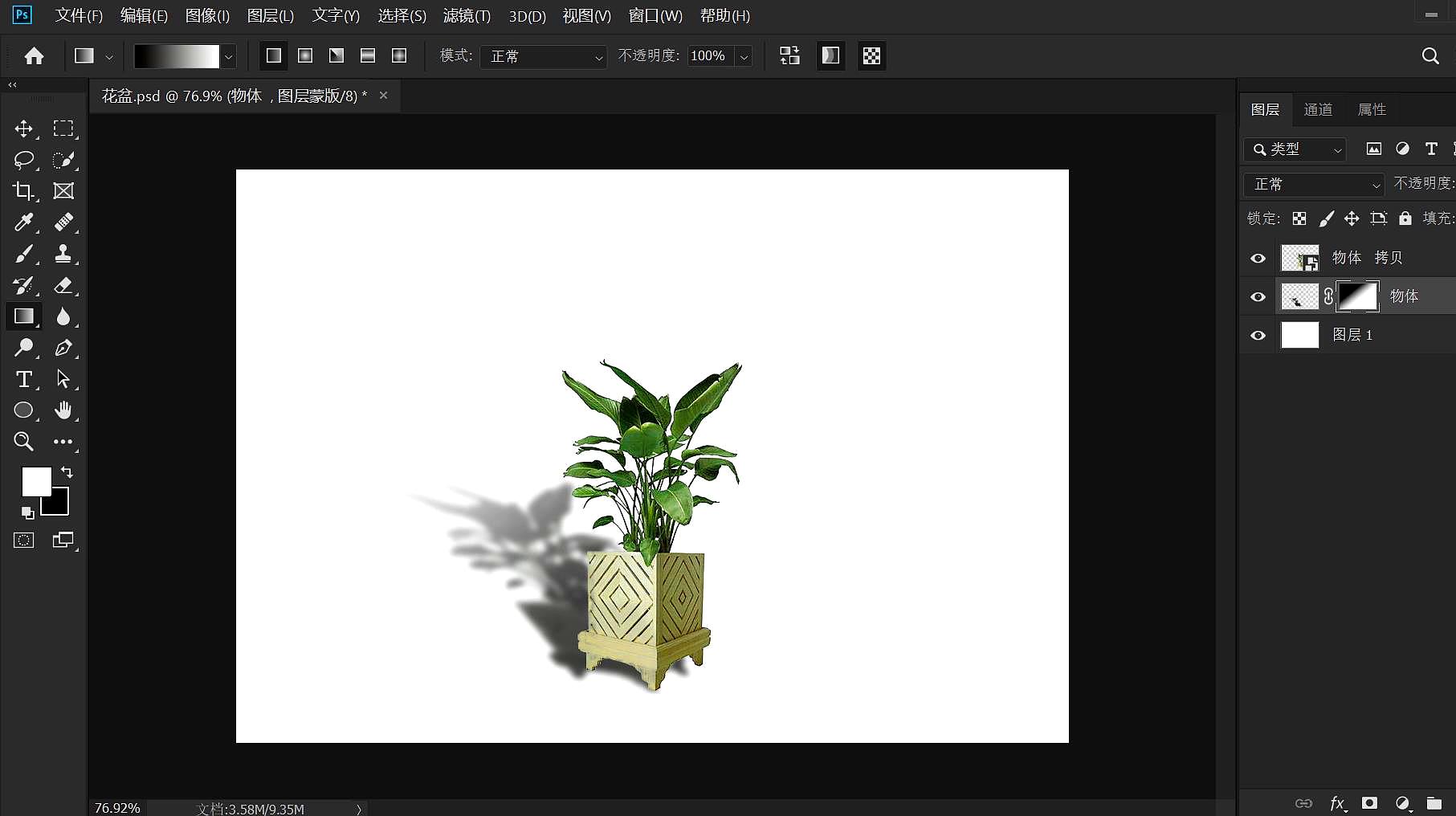This screenshot has height=816, width=1456.
Task: Swap foreground and background colors
Action: coord(67,472)
